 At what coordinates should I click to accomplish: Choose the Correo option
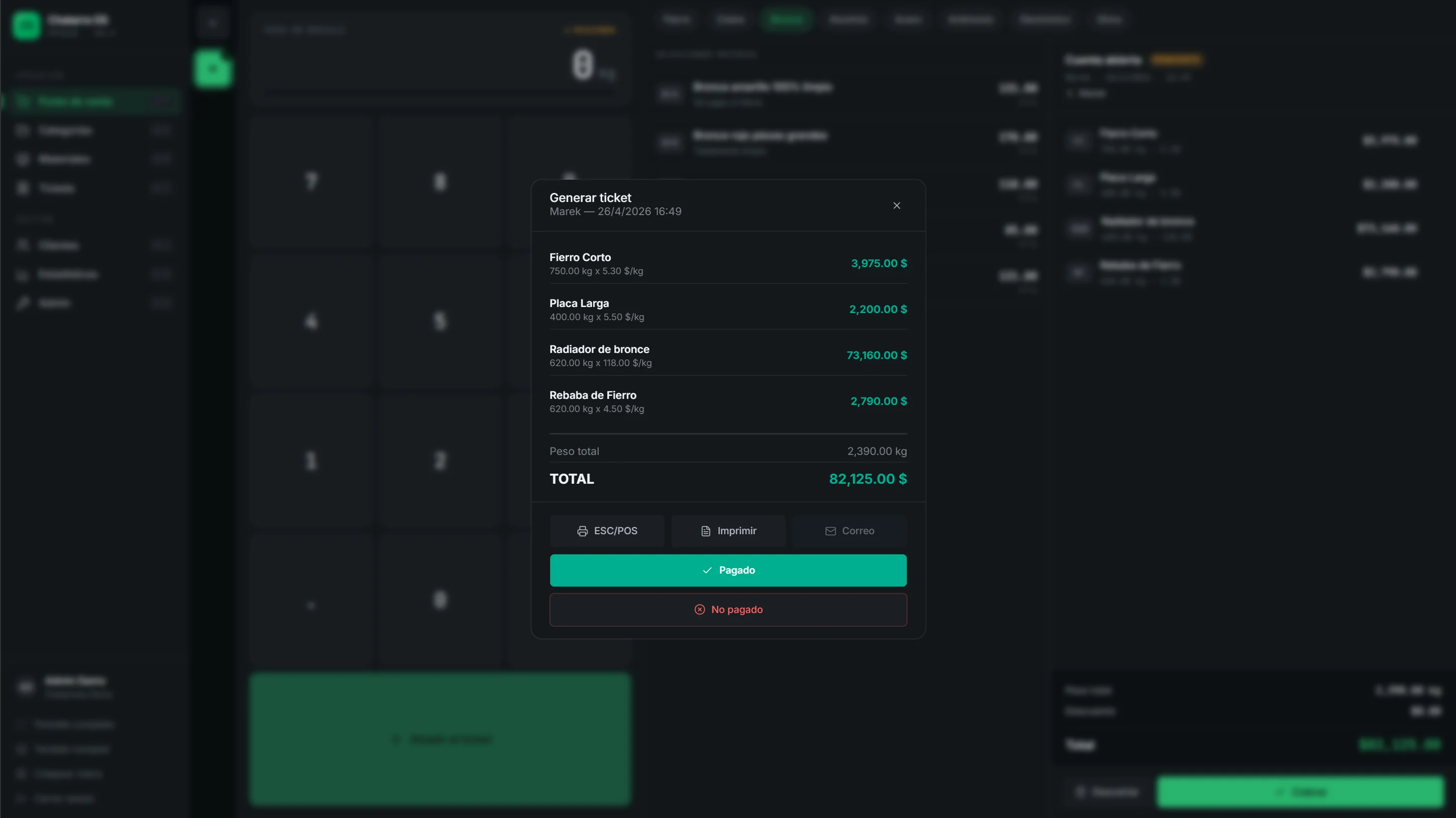click(850, 531)
